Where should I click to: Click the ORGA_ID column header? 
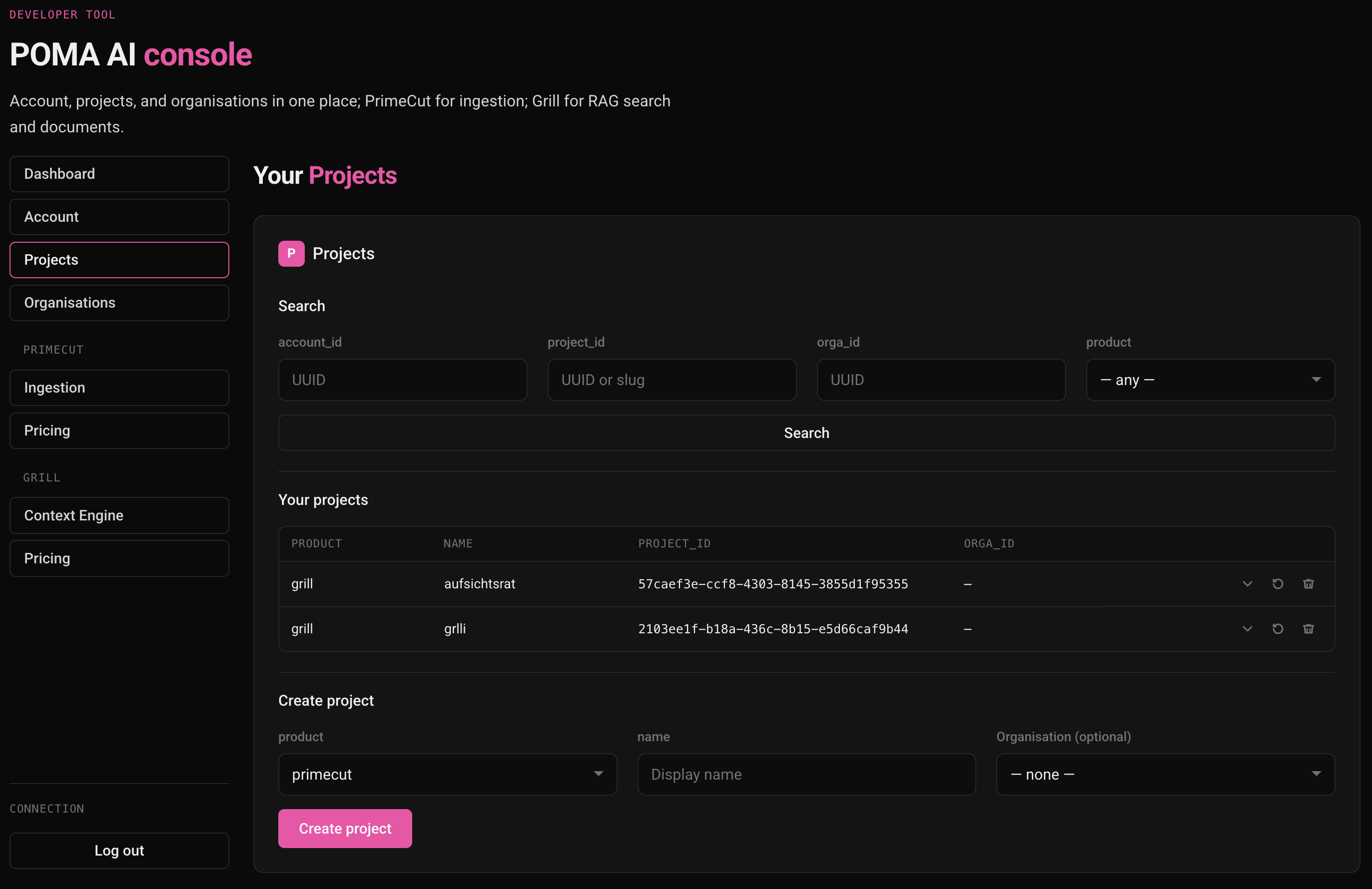tap(989, 543)
